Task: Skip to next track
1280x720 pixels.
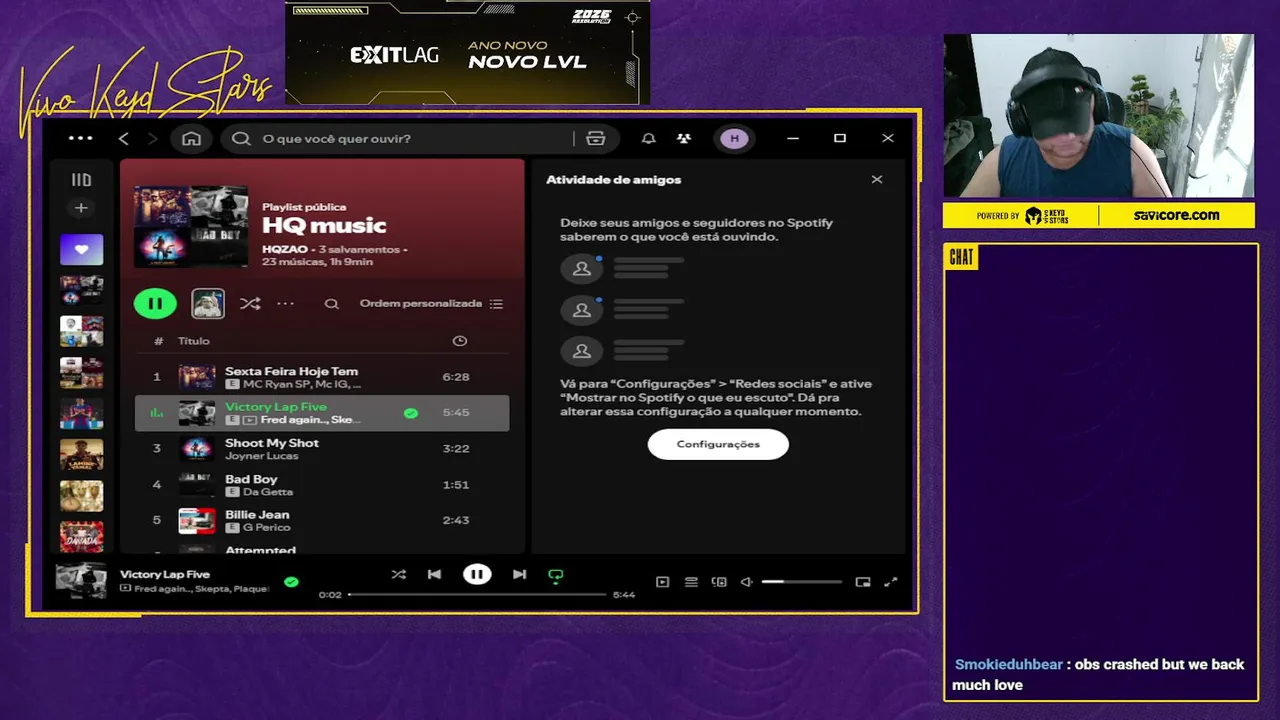Action: 519,574
